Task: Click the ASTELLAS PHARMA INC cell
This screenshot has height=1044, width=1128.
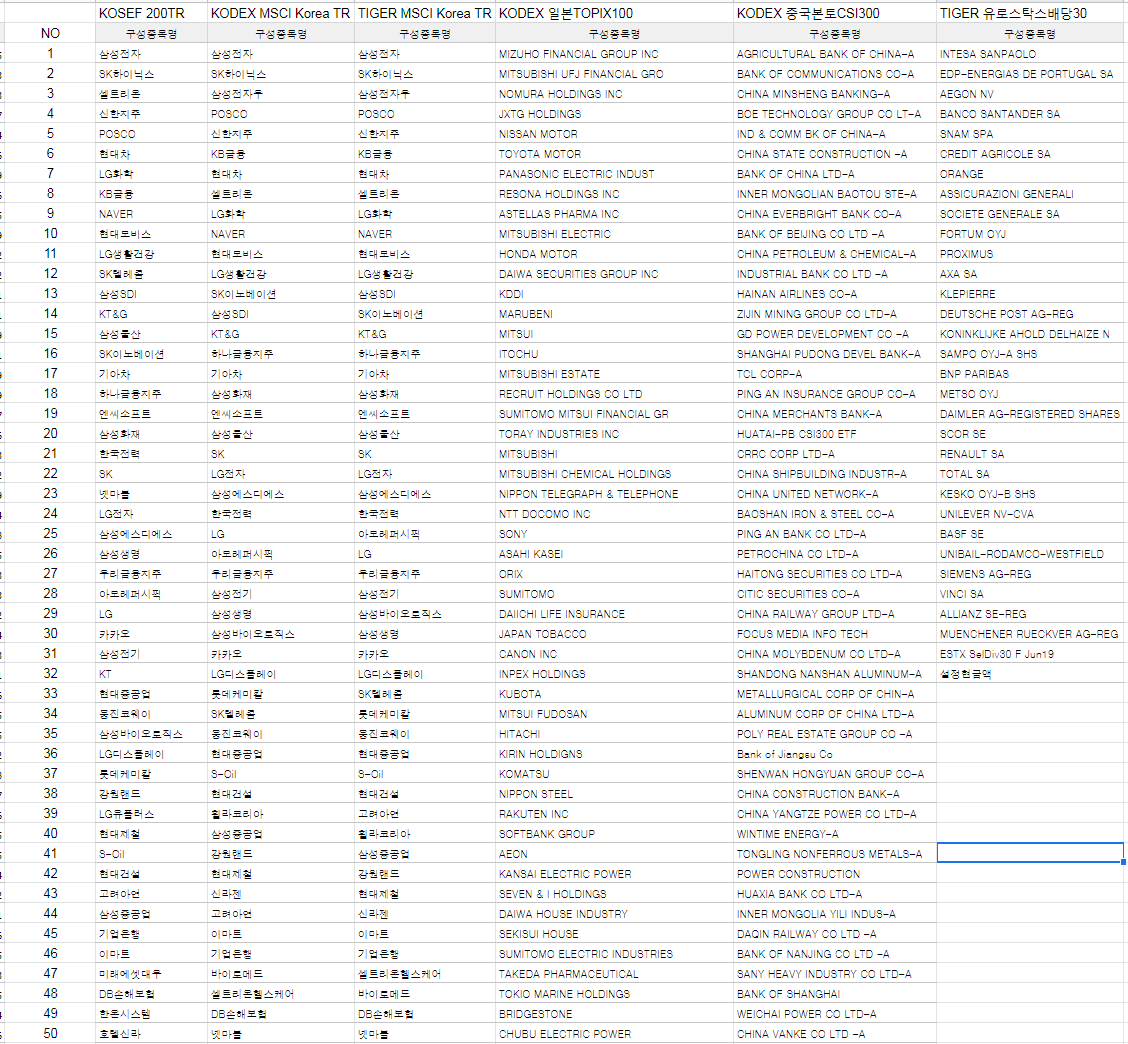Action: 614,214
